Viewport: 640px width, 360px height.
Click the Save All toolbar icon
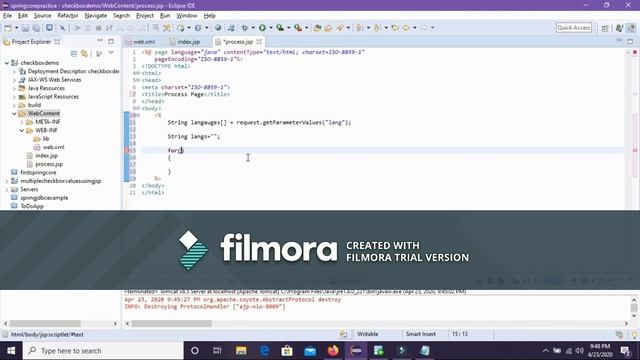(x=36, y=28)
